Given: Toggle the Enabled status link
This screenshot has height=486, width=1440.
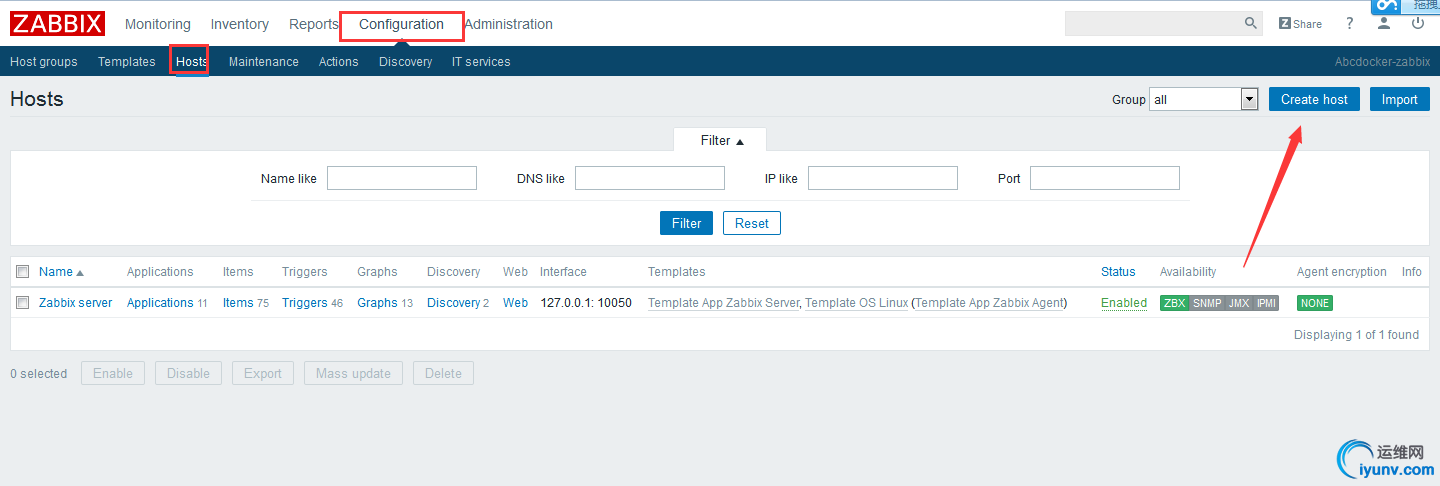Looking at the screenshot, I should point(1124,303).
